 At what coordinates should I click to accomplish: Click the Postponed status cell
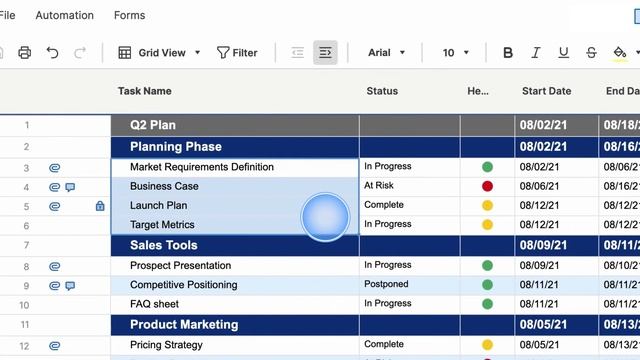pyautogui.click(x=410, y=285)
